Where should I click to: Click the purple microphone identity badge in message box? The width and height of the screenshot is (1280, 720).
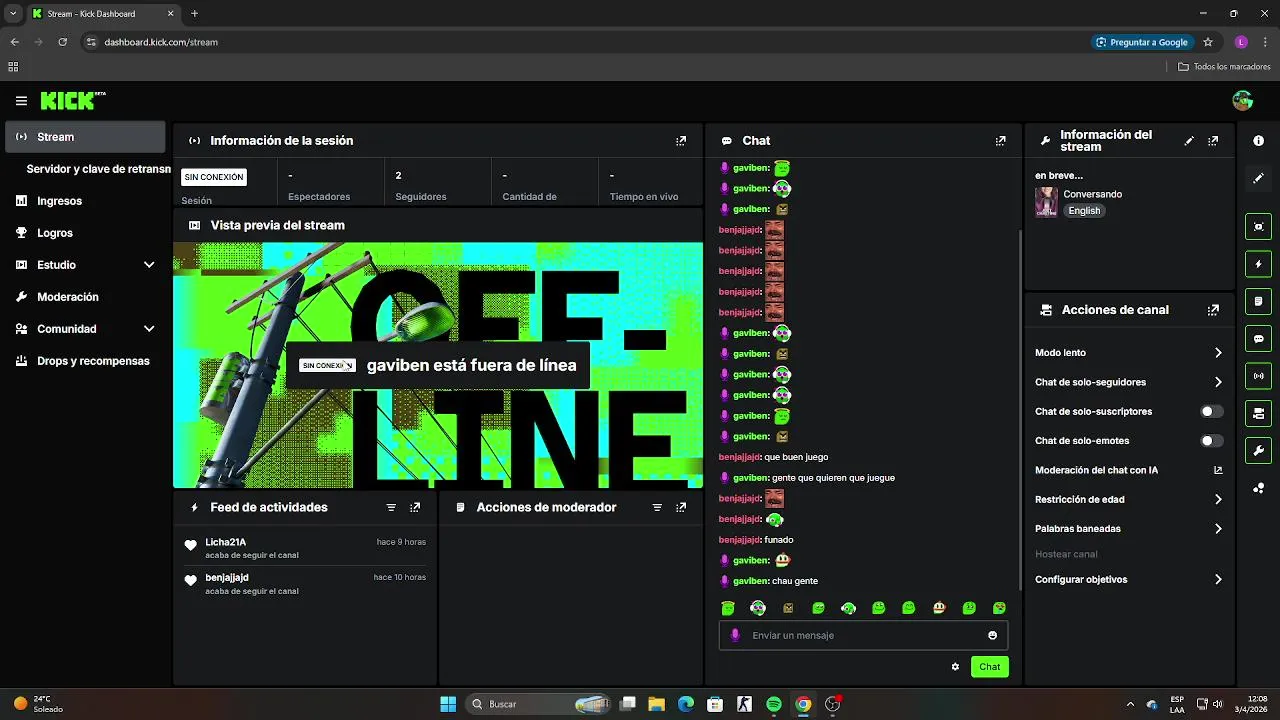pyautogui.click(x=735, y=635)
